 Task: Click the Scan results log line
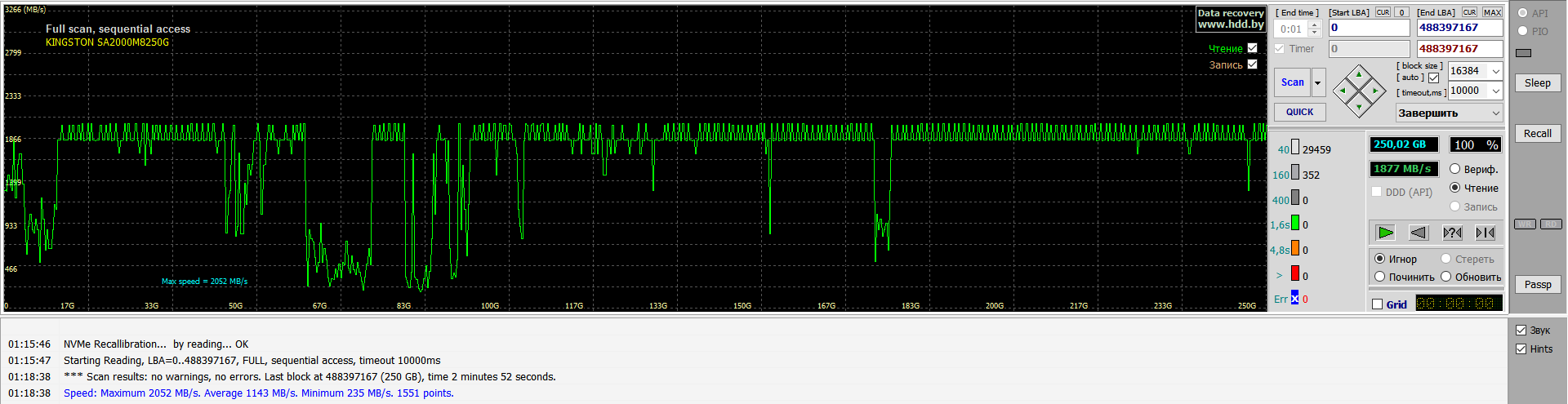pos(310,377)
